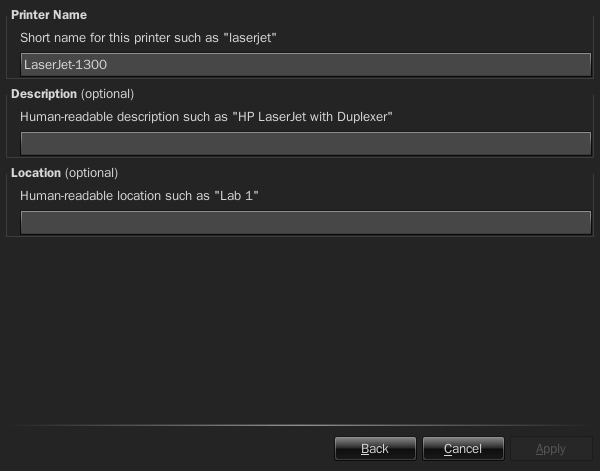
Task: Click the bold Description heading
Action: pyautogui.click(x=44, y=94)
